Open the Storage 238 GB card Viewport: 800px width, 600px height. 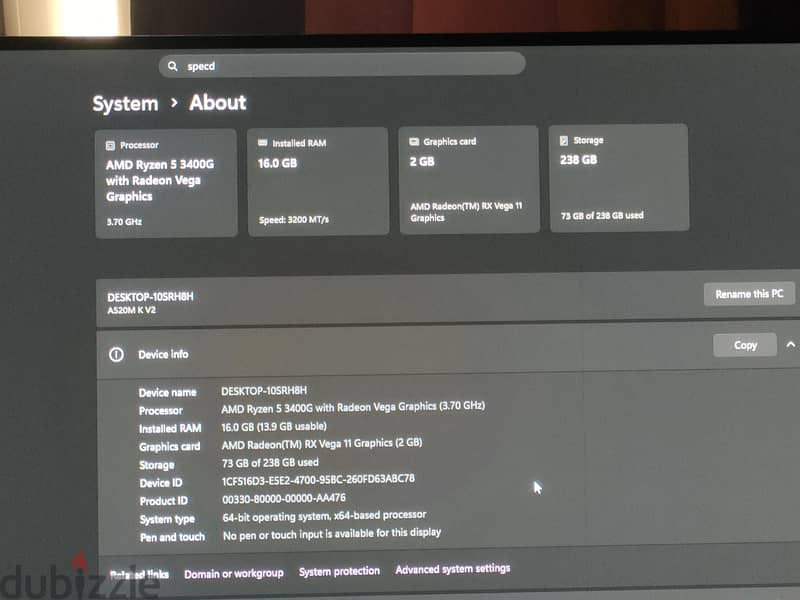619,178
